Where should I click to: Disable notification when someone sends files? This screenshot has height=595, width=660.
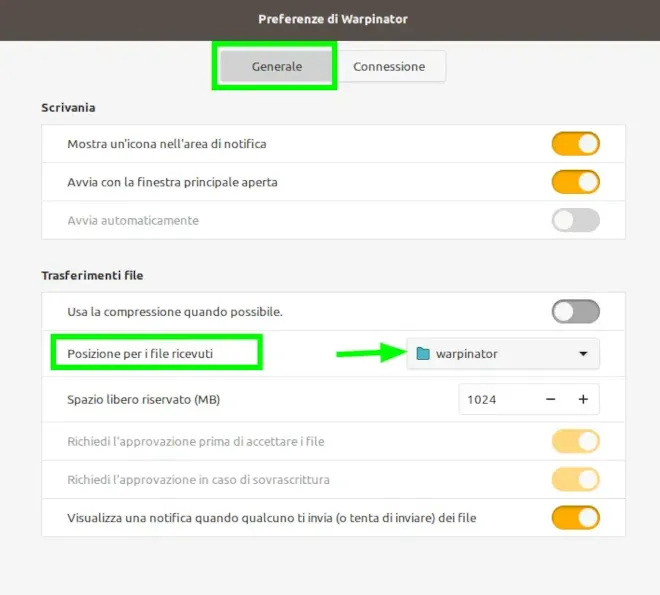(x=575, y=517)
